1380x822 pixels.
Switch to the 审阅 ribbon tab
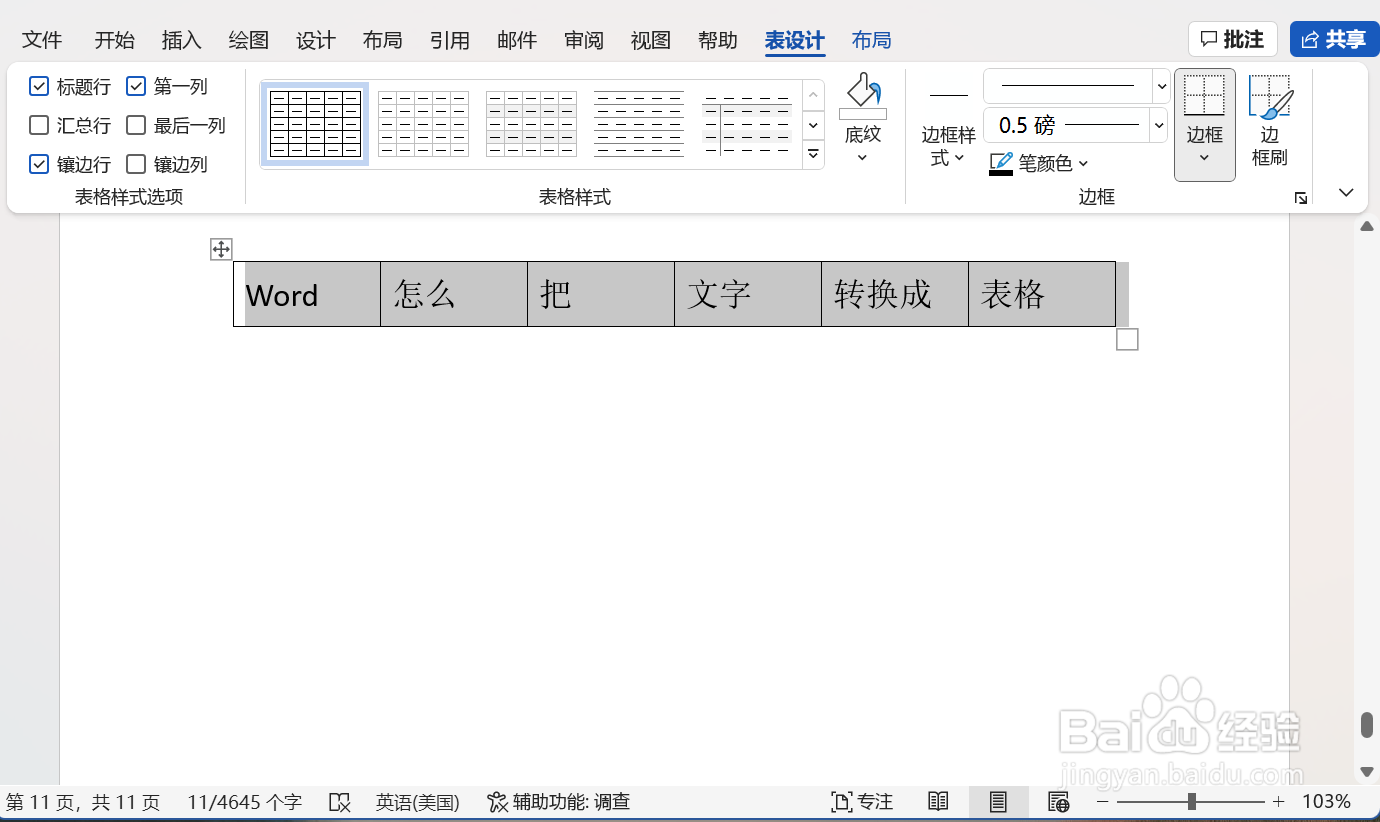[x=583, y=40]
